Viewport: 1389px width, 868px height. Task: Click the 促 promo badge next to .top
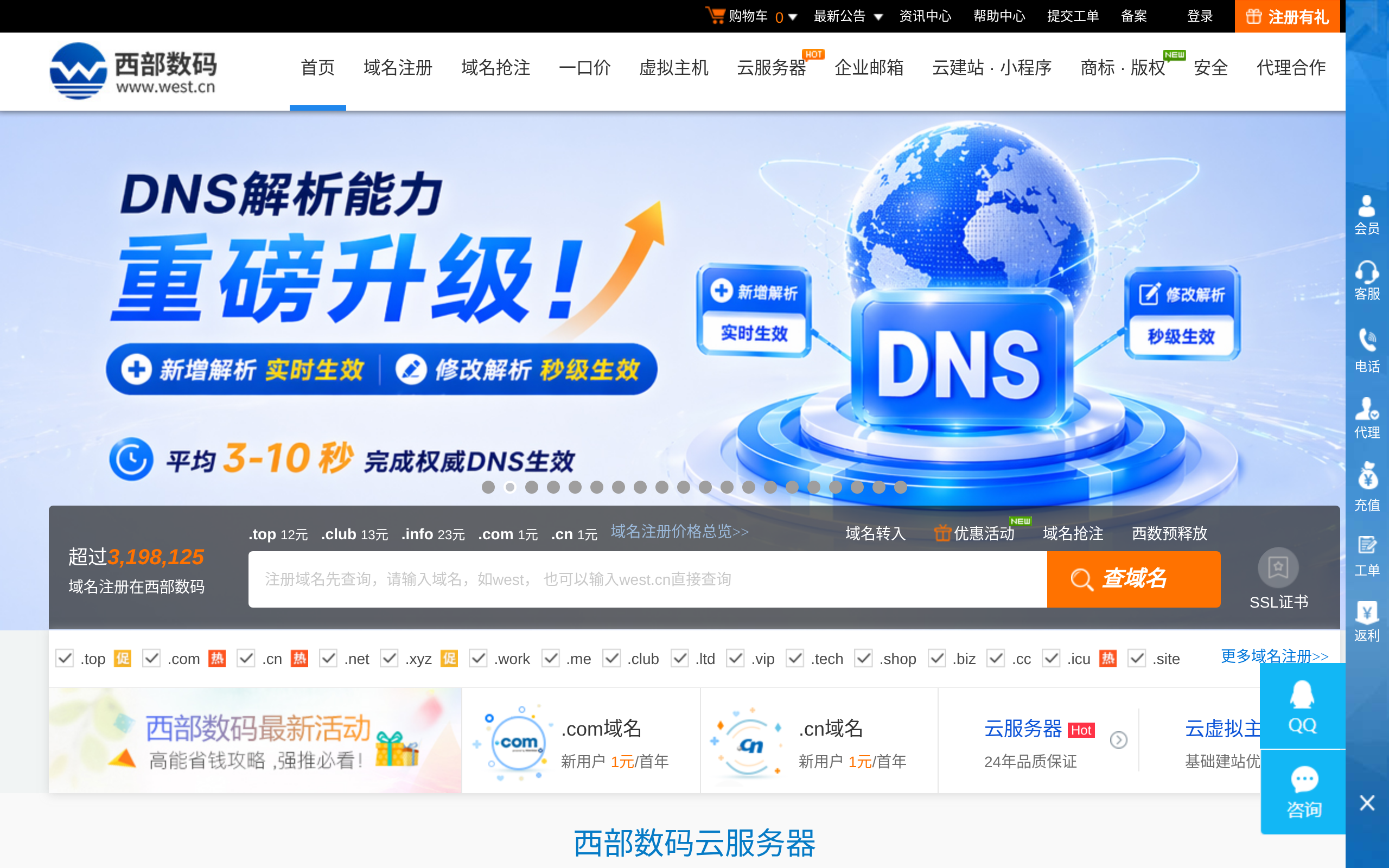click(122, 659)
